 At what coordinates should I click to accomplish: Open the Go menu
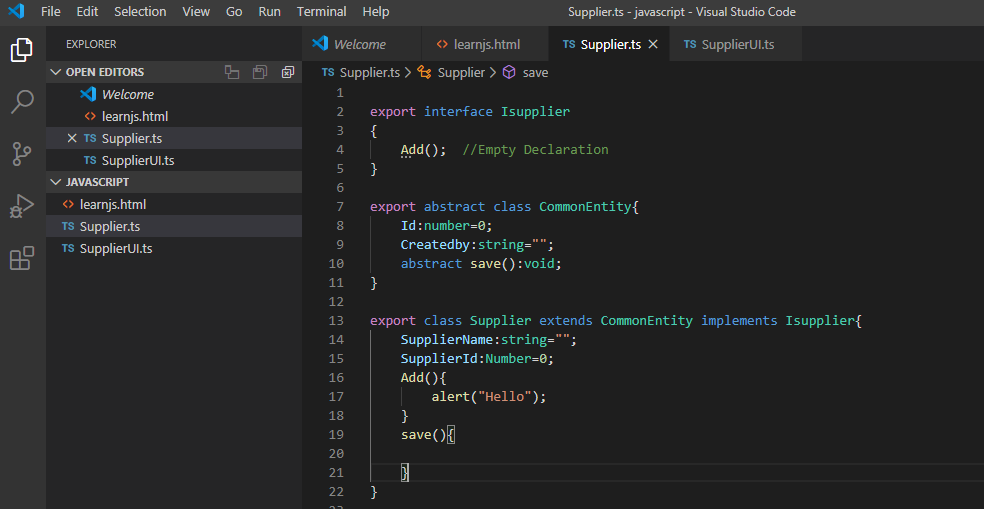[234, 12]
